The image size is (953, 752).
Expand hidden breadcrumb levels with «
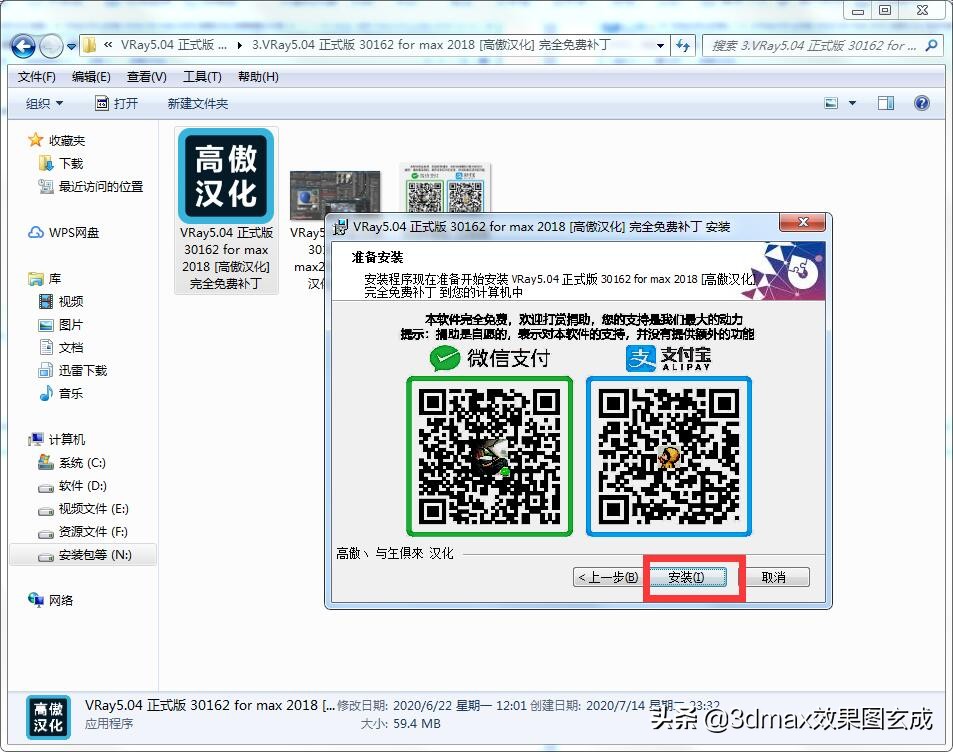tap(108, 45)
